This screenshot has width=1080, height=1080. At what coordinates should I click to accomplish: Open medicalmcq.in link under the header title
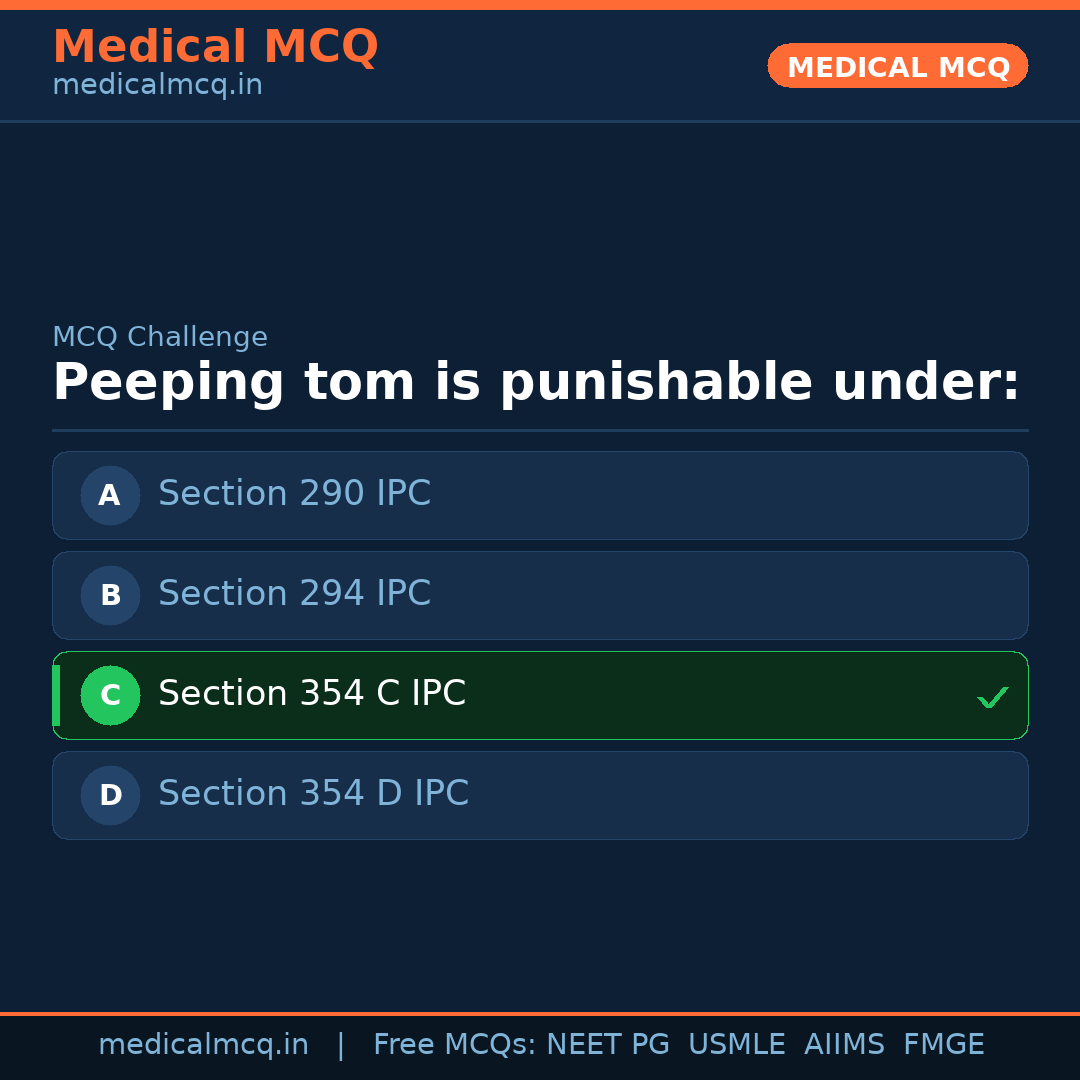click(x=157, y=86)
